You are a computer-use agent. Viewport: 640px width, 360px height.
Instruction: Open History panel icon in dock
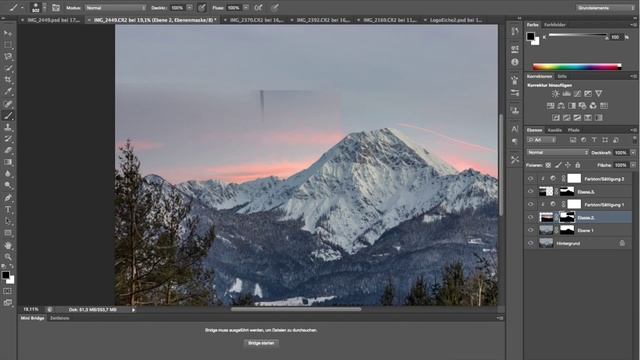515,31
